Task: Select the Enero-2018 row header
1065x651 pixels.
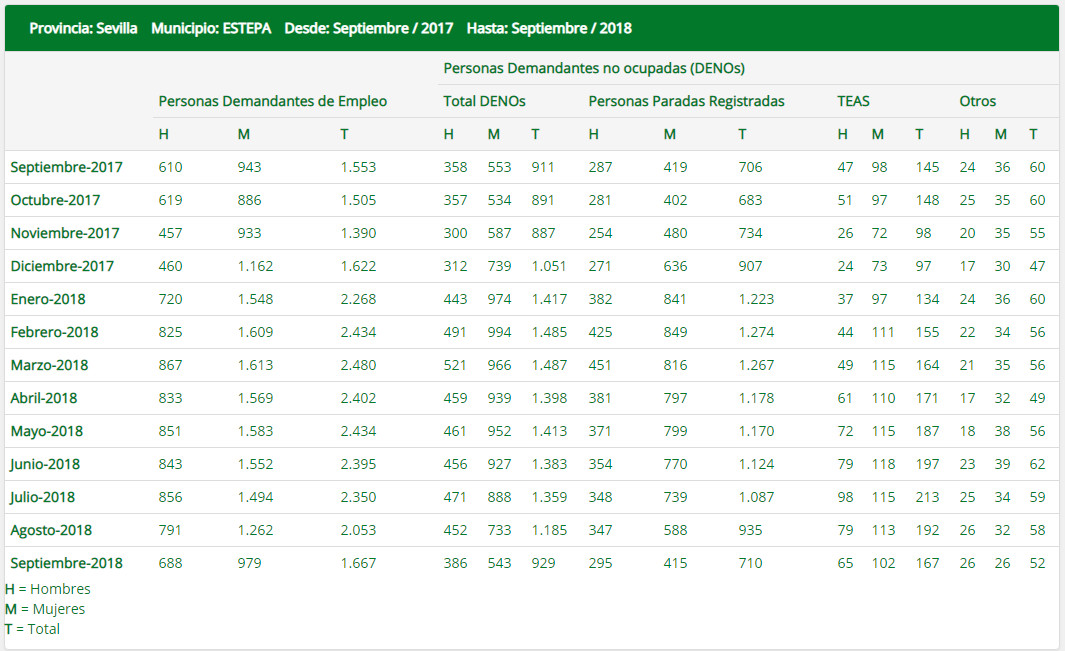Action: pos(48,299)
